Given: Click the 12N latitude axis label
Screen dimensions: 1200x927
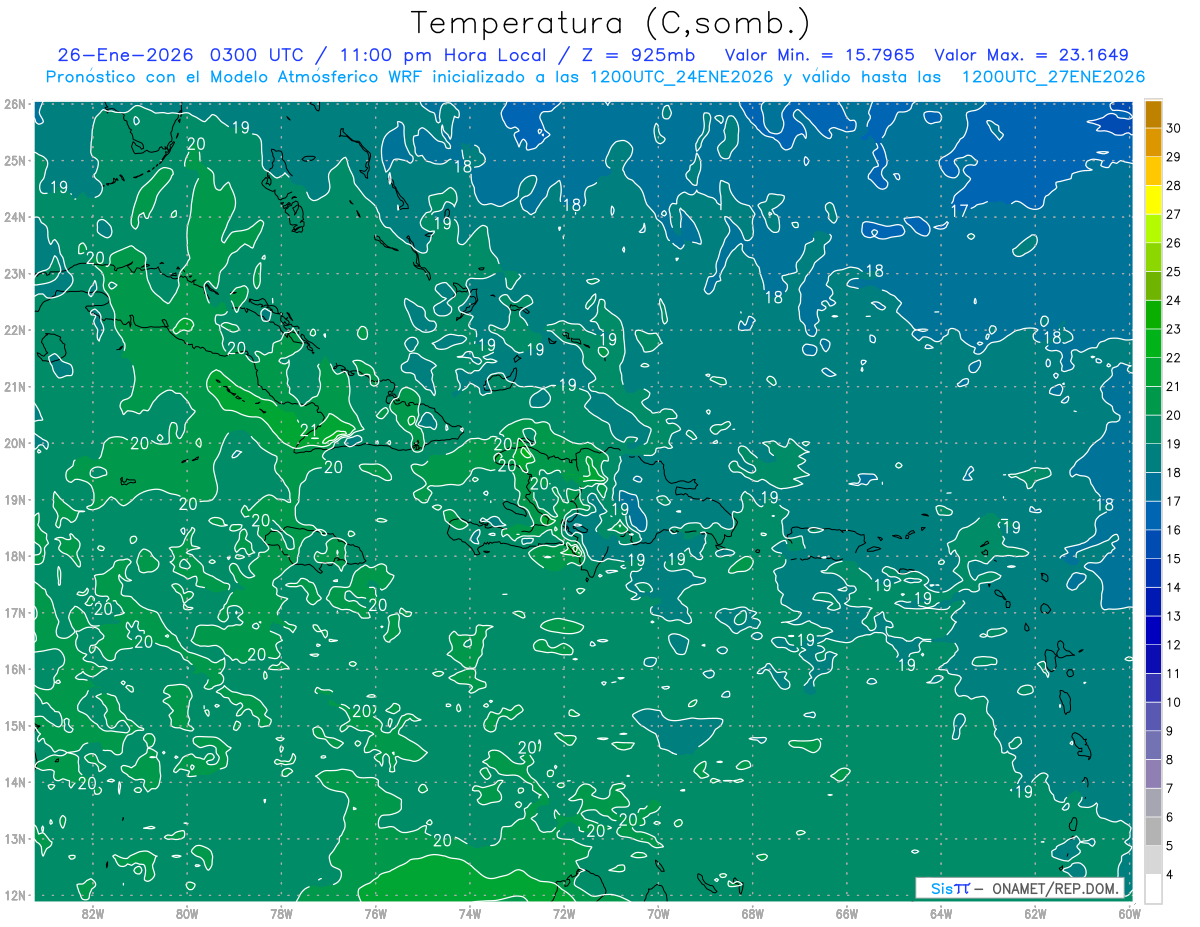Looking at the screenshot, I should point(14,895).
